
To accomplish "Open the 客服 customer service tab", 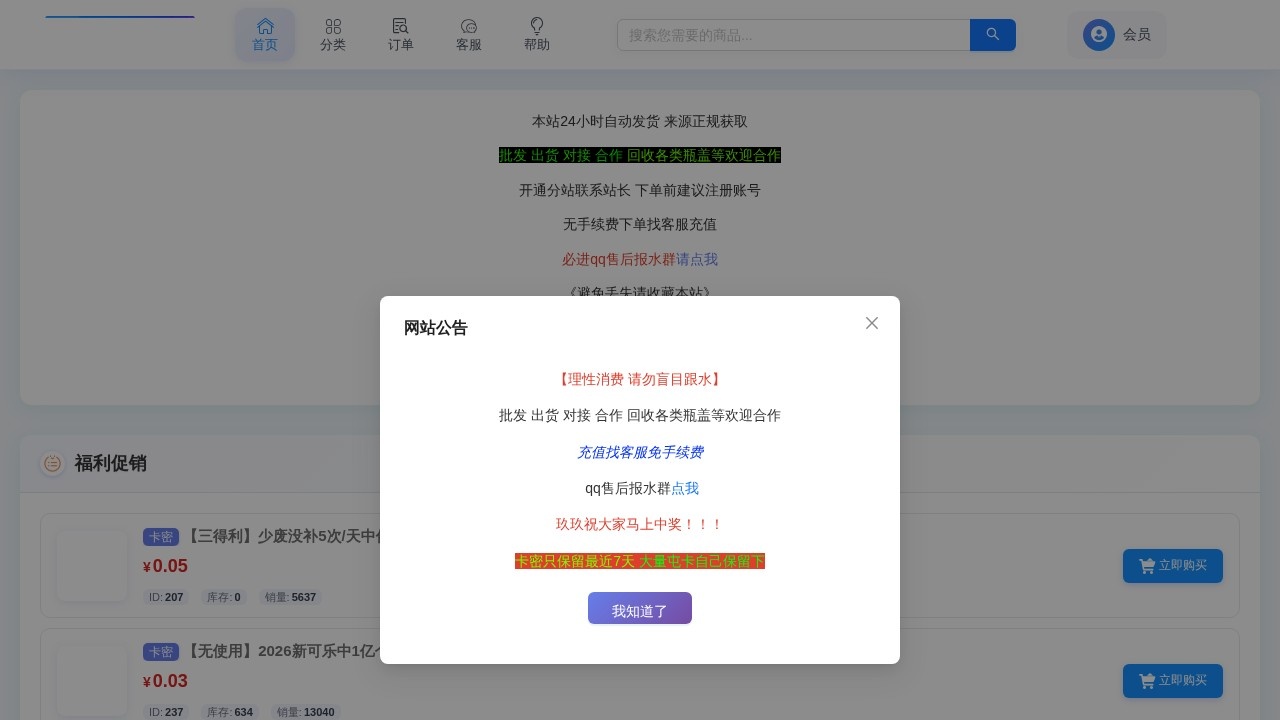I will tap(469, 35).
